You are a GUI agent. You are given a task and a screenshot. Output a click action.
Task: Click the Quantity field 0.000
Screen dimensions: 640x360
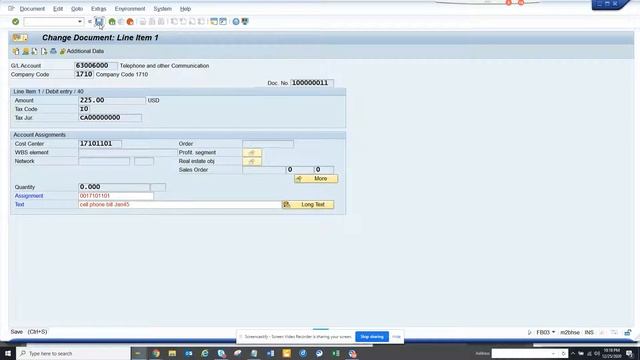pyautogui.click(x=113, y=187)
